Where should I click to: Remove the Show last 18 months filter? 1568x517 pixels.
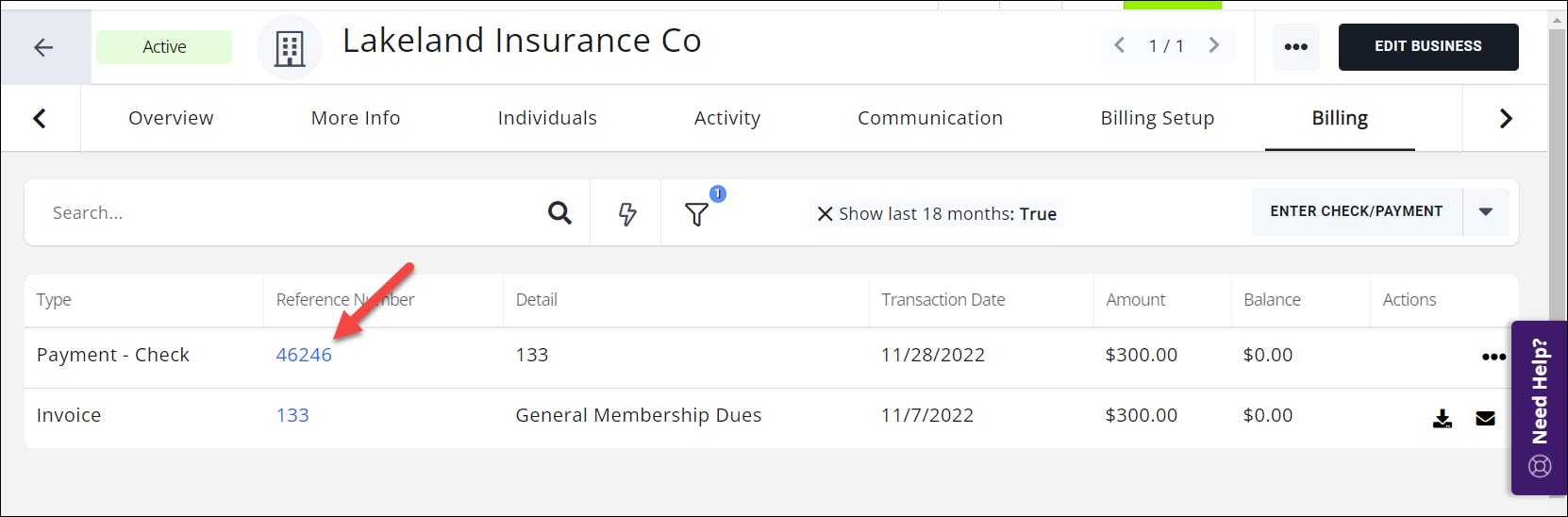(x=825, y=214)
